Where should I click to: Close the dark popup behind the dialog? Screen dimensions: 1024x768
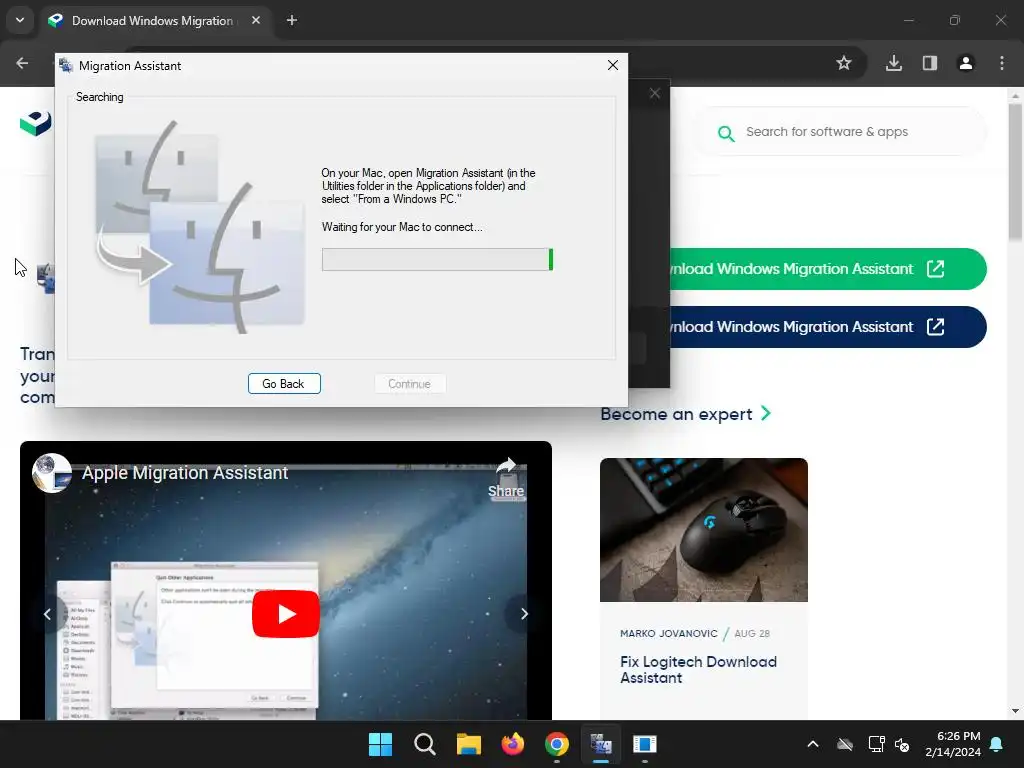click(655, 93)
